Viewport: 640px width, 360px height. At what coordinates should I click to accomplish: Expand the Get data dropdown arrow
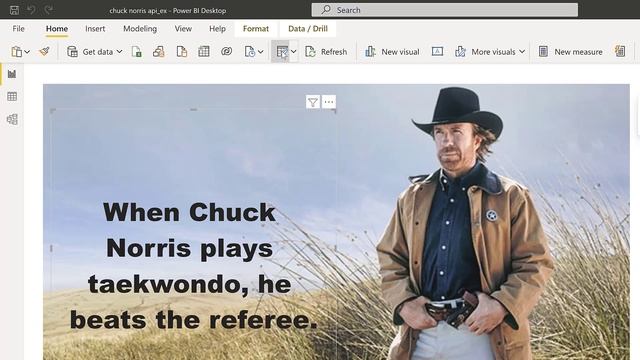(119, 52)
